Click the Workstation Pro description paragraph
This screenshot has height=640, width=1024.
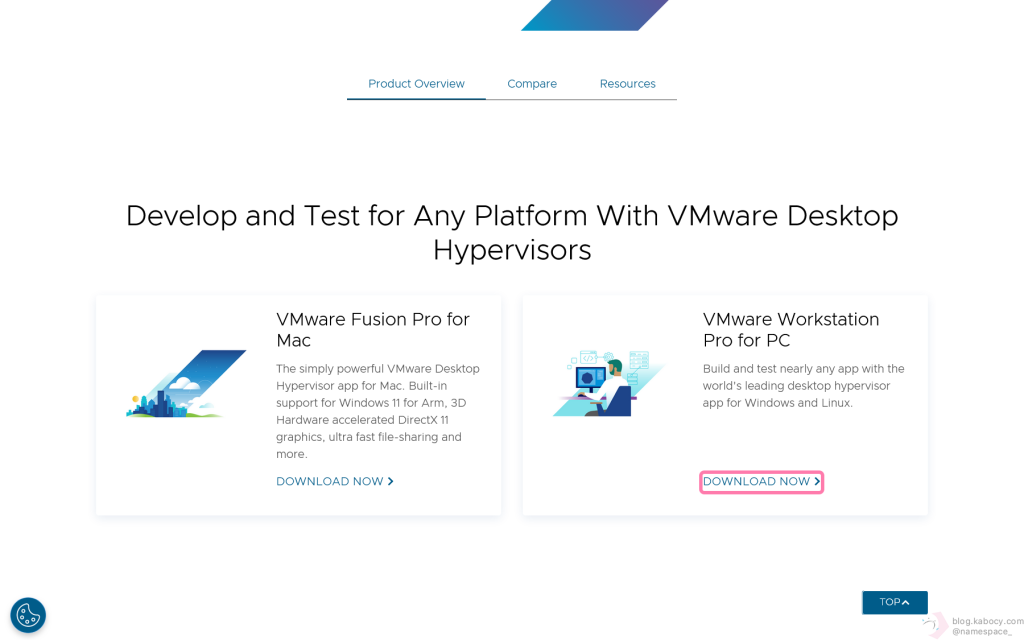pos(803,386)
